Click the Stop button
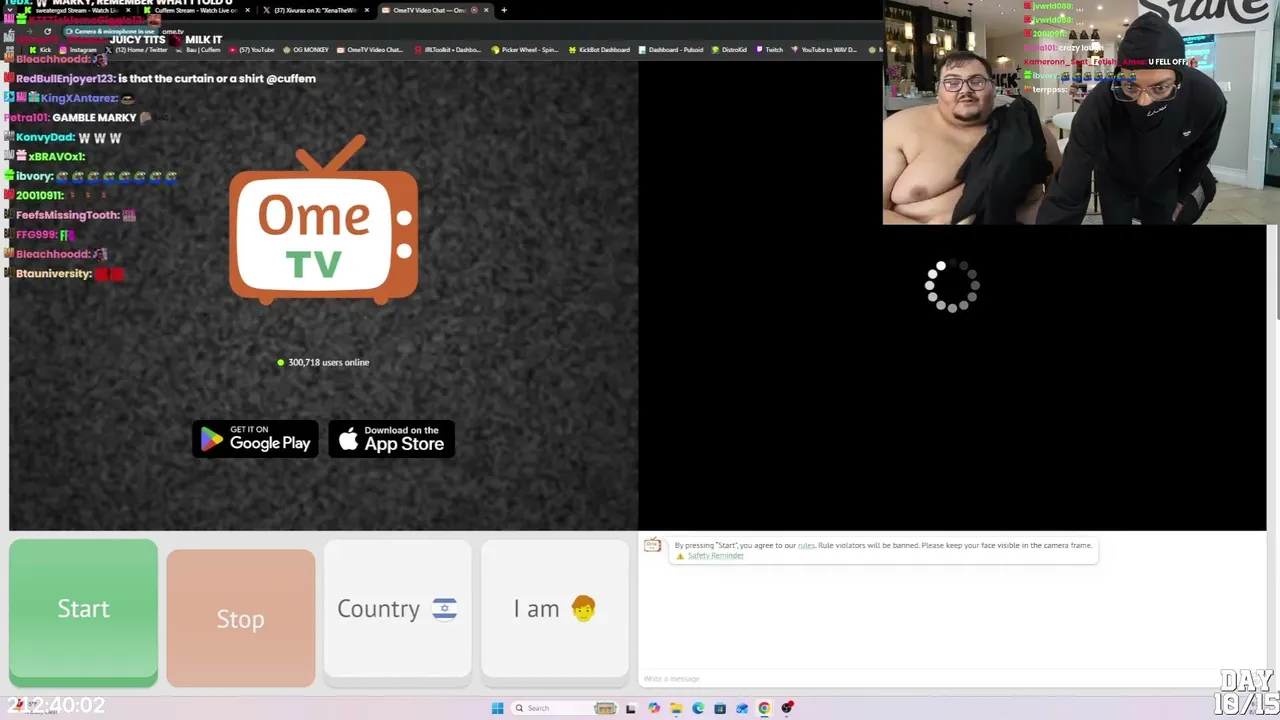This screenshot has width=1280, height=720. (x=241, y=619)
